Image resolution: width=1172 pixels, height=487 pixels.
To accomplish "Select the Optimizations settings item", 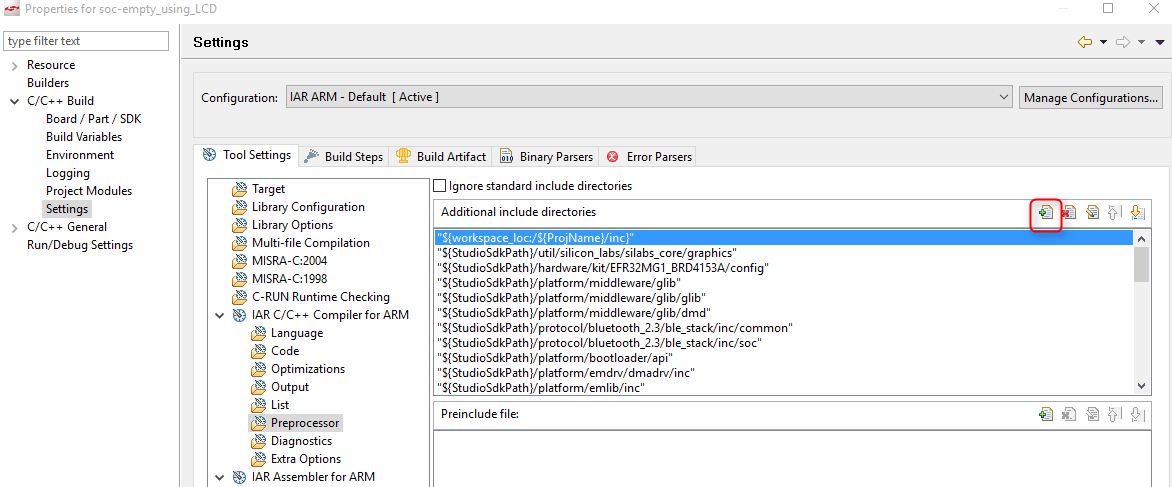I will point(307,369).
